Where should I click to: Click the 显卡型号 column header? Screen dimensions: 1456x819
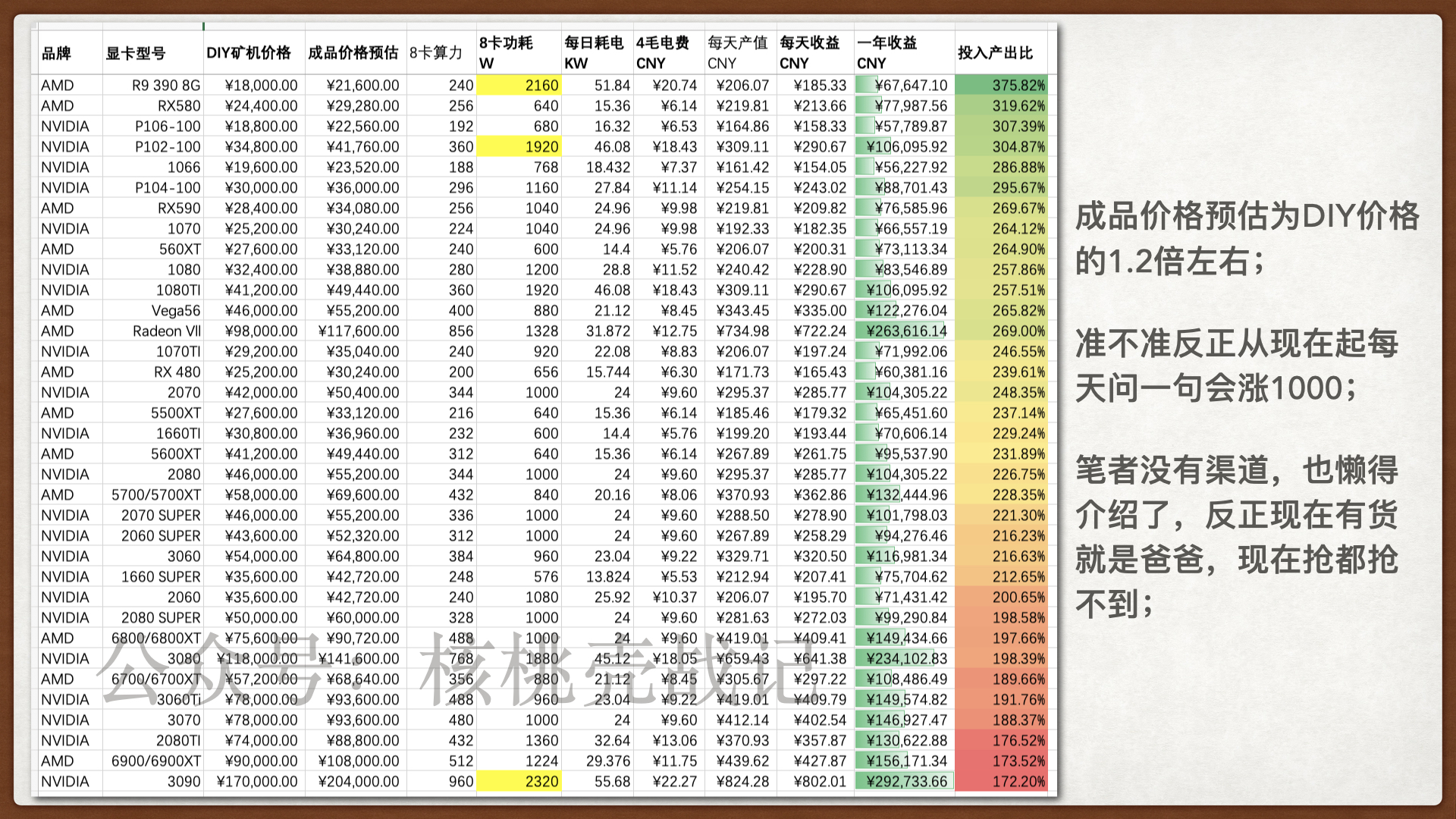click(136, 53)
